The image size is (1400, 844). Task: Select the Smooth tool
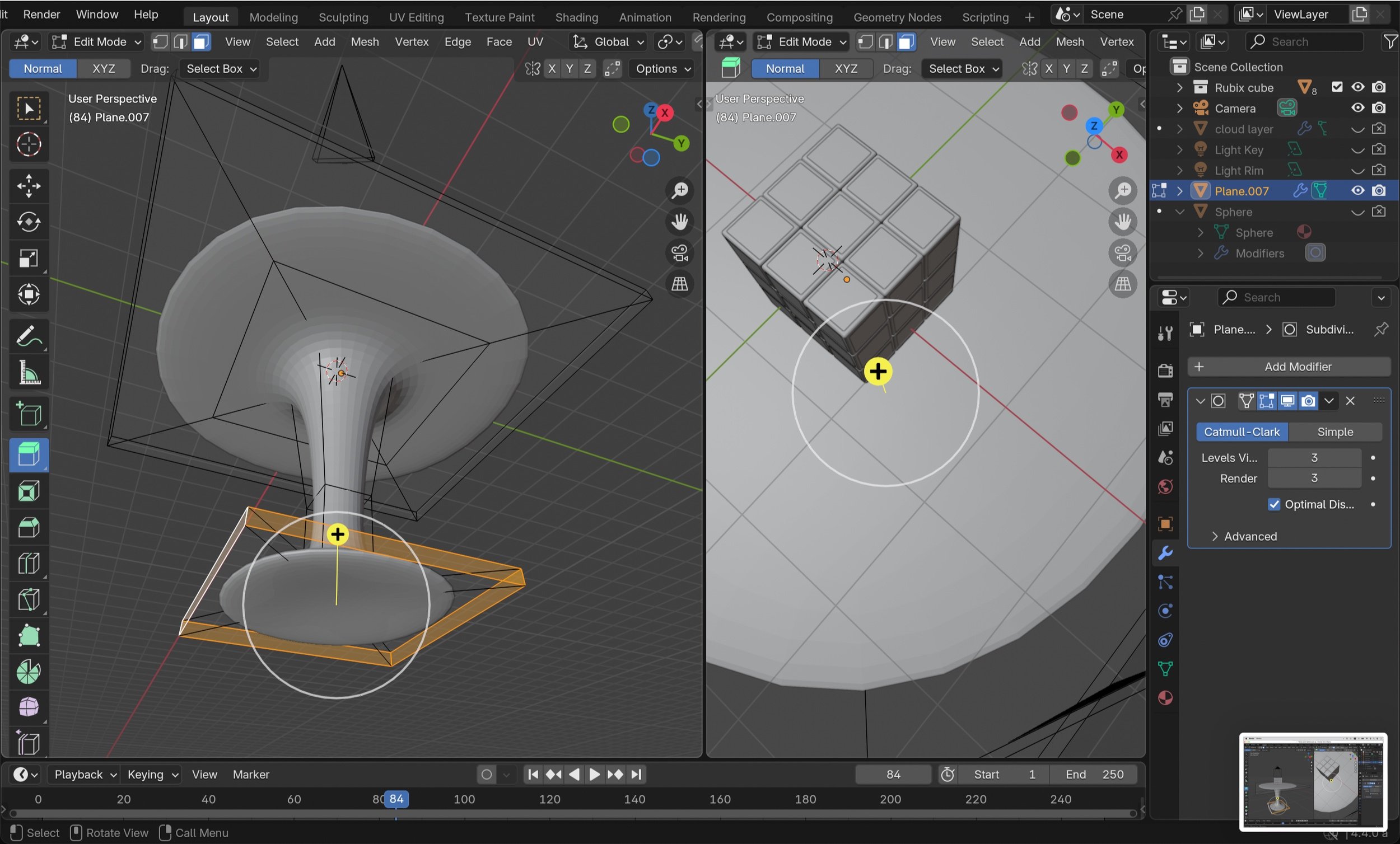pyautogui.click(x=29, y=707)
